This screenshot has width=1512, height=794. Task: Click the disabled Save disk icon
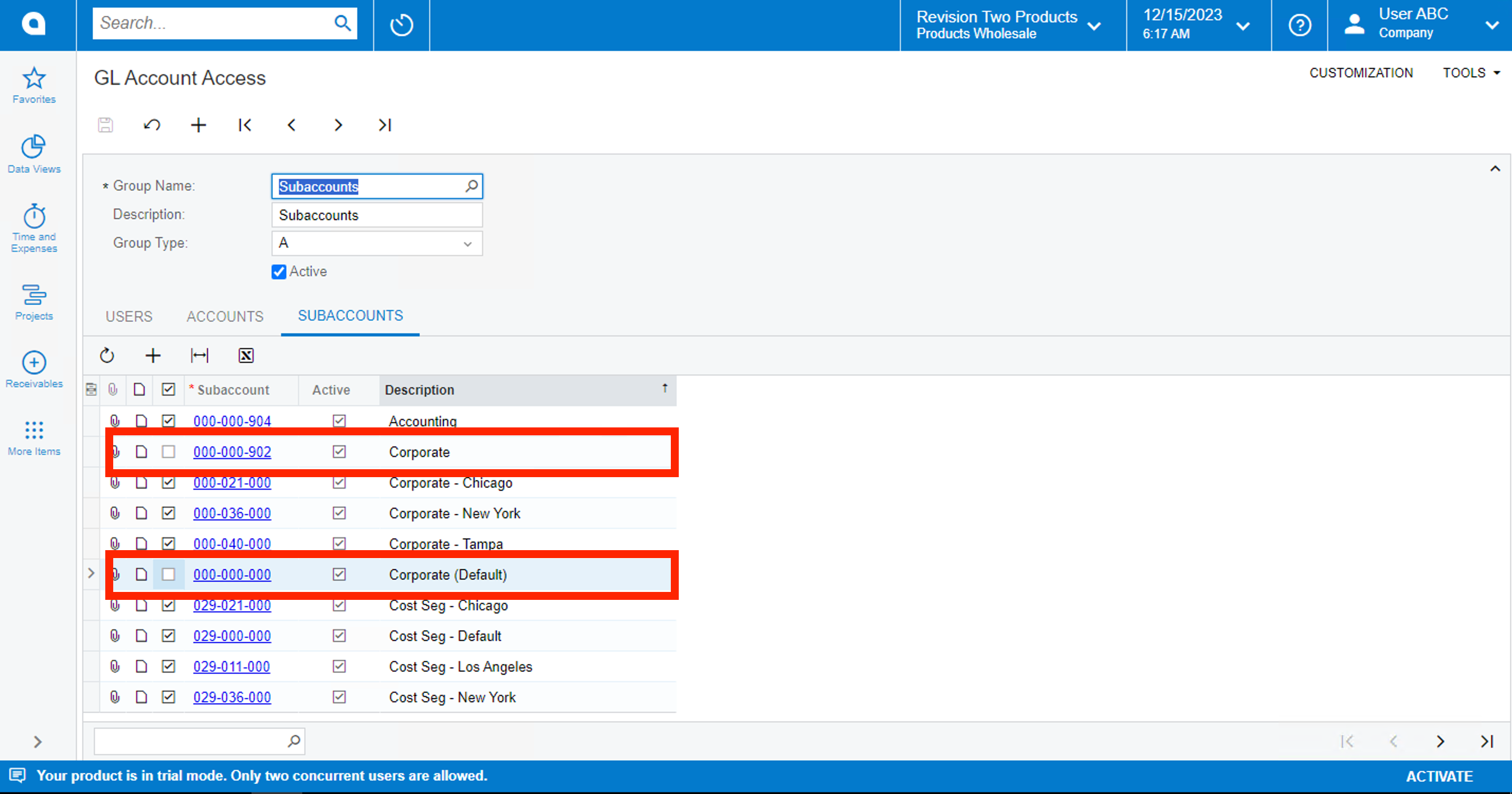[106, 124]
